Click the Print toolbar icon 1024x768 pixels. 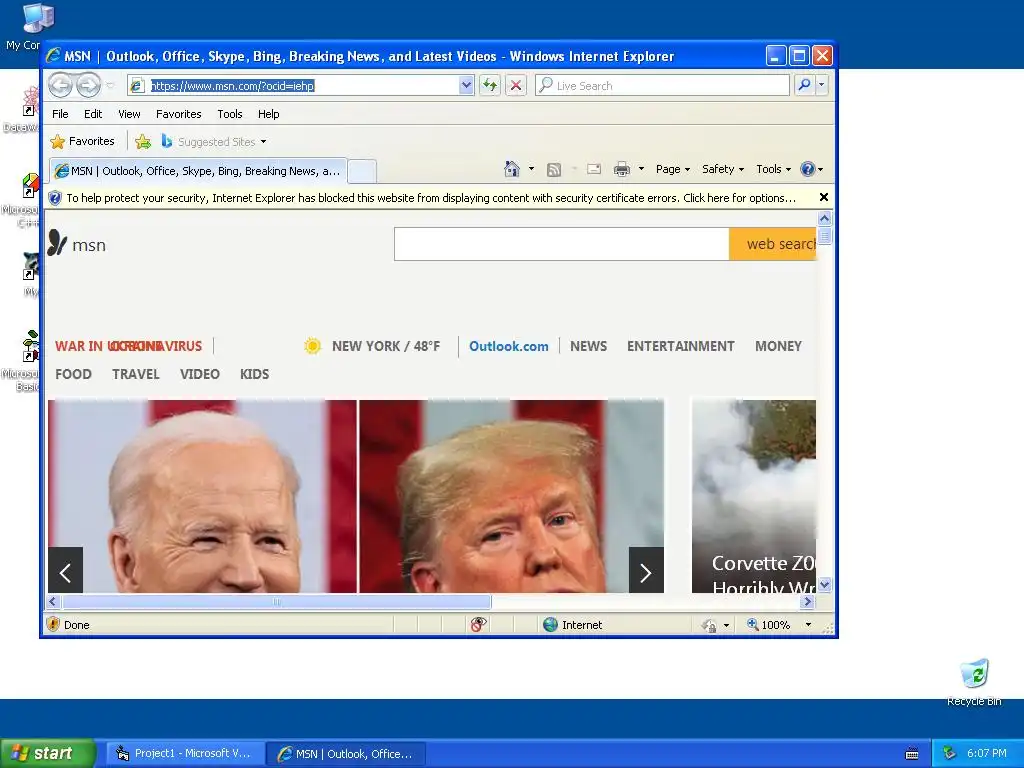[x=622, y=170]
